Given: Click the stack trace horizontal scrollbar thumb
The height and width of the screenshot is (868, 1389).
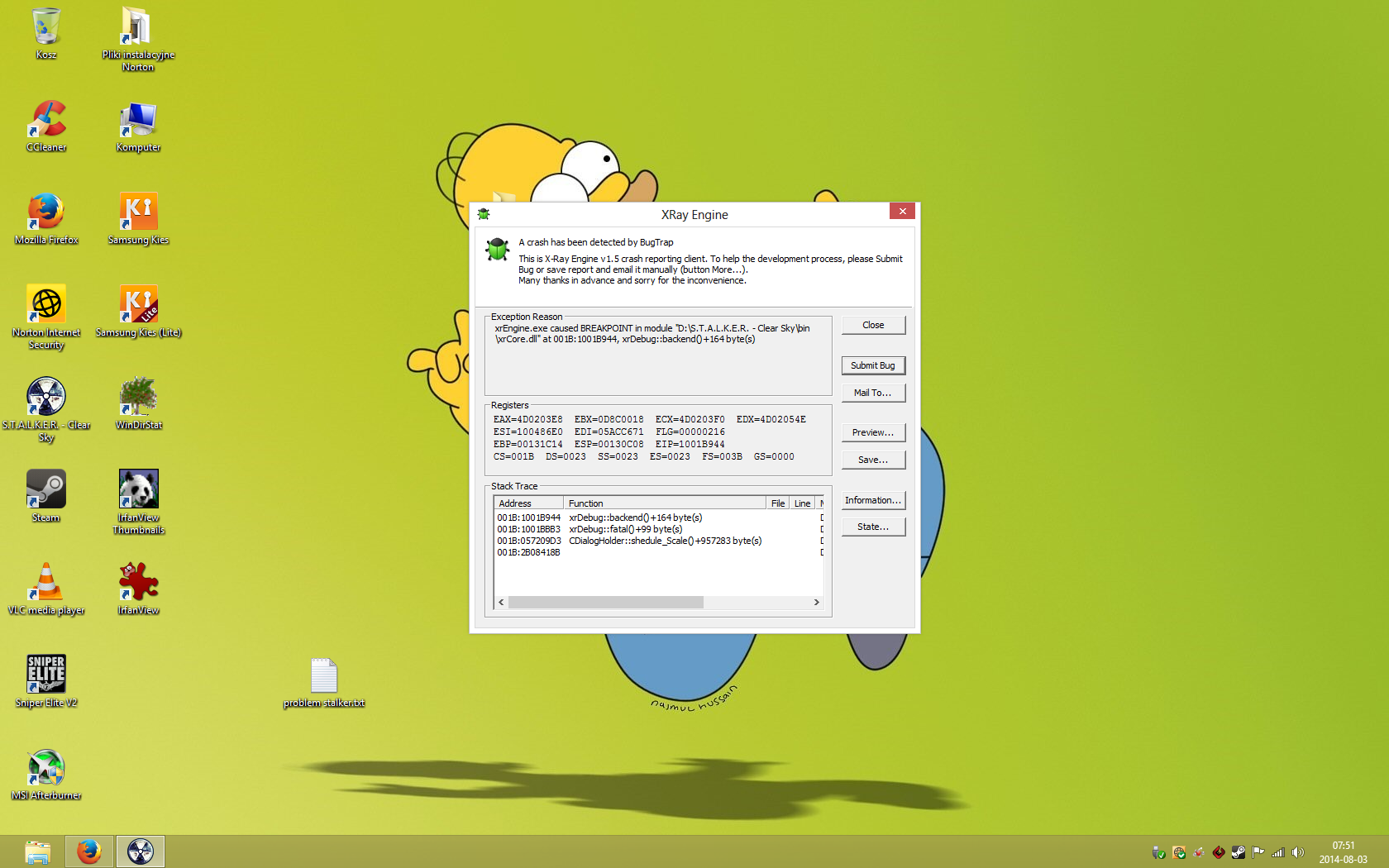Looking at the screenshot, I should click(605, 603).
